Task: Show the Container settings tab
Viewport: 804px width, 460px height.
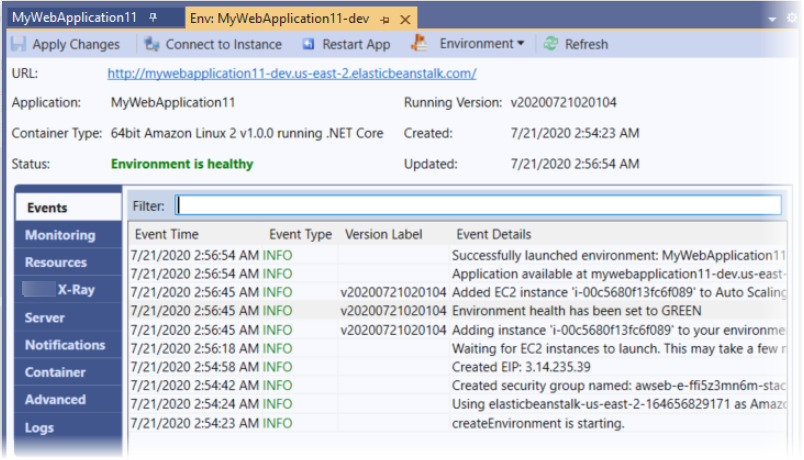Action: pyautogui.click(x=55, y=372)
